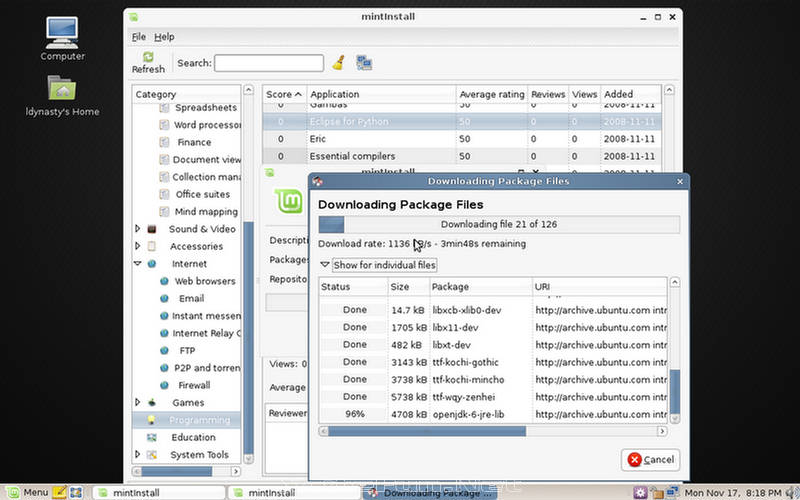
Task: Open ldynasty's Home folder icon
Action: (x=62, y=96)
